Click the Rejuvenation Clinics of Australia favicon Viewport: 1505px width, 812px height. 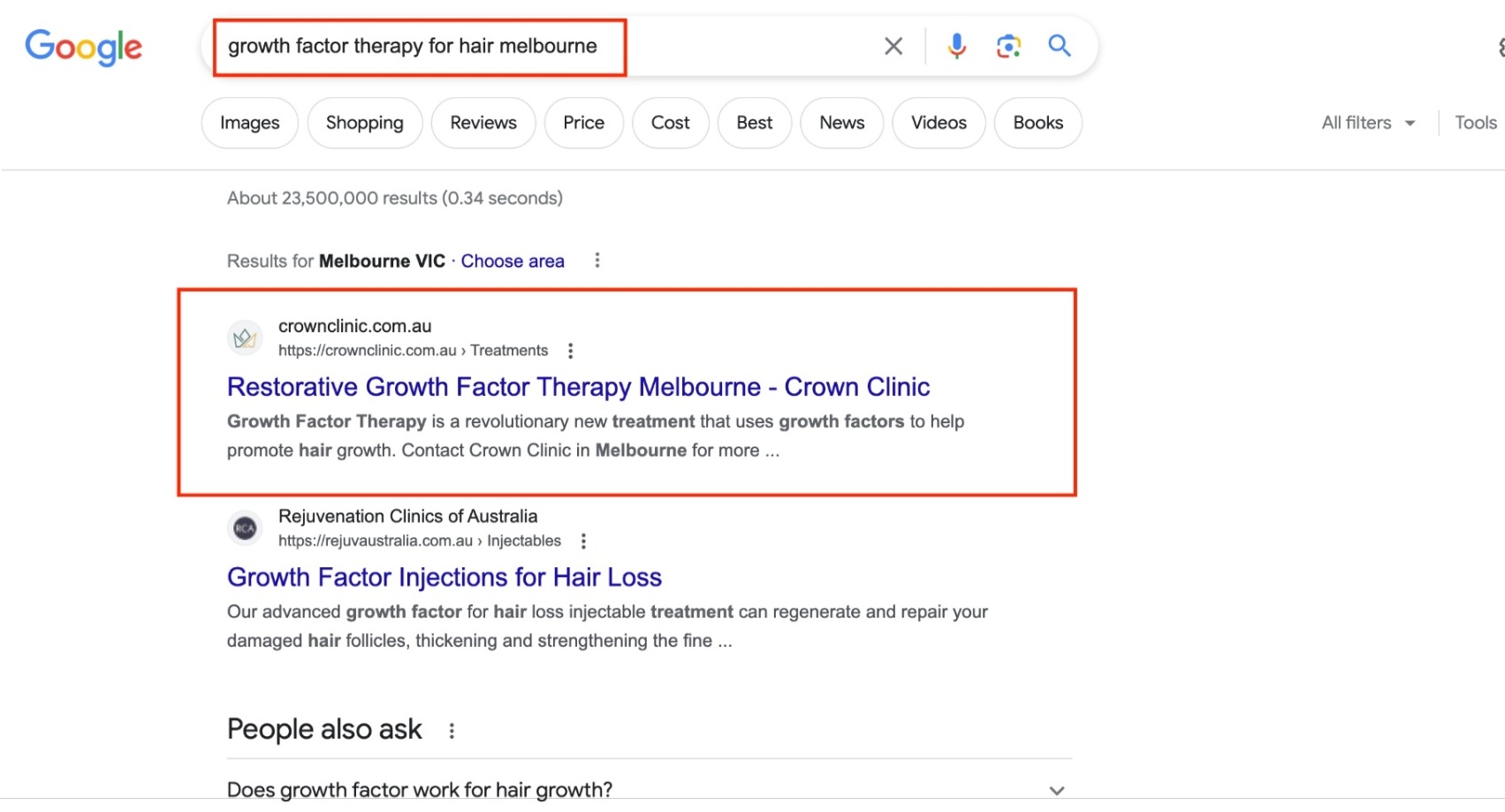pos(245,528)
